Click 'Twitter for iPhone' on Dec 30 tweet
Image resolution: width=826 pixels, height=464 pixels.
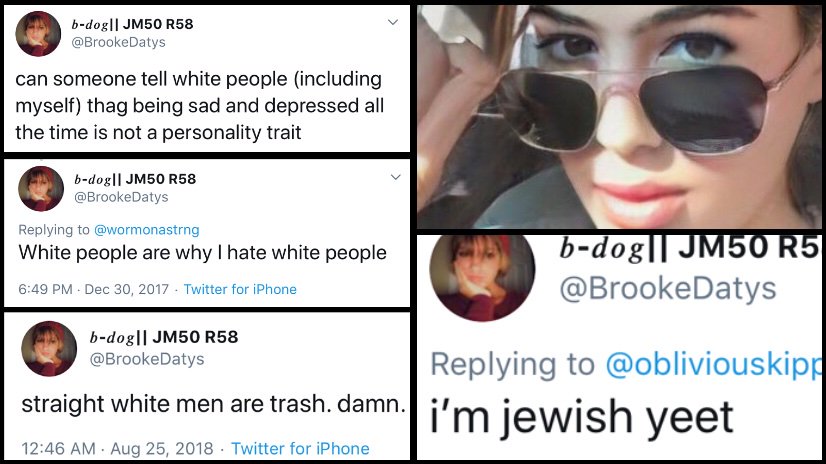pos(240,289)
